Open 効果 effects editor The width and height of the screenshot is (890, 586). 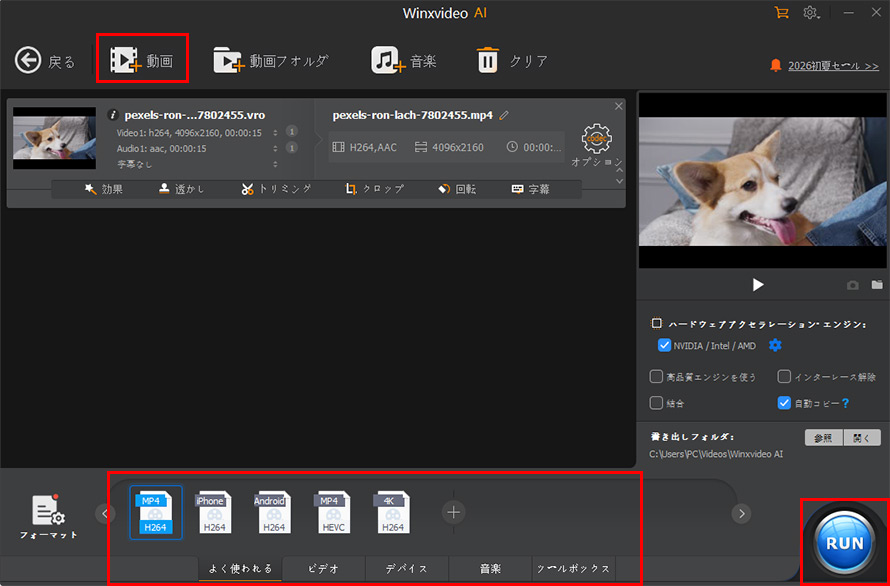(103, 189)
